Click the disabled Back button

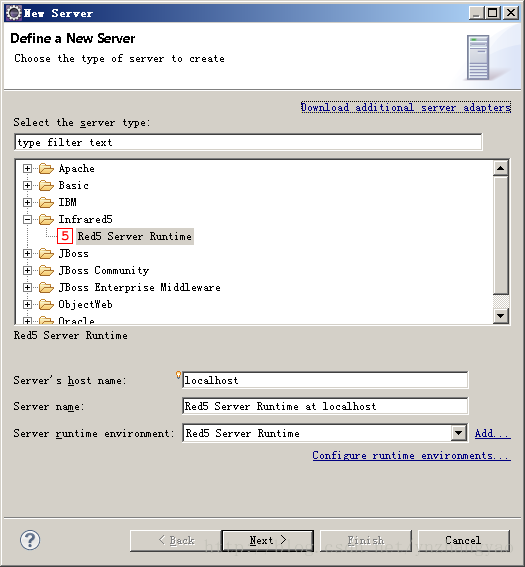(x=176, y=541)
